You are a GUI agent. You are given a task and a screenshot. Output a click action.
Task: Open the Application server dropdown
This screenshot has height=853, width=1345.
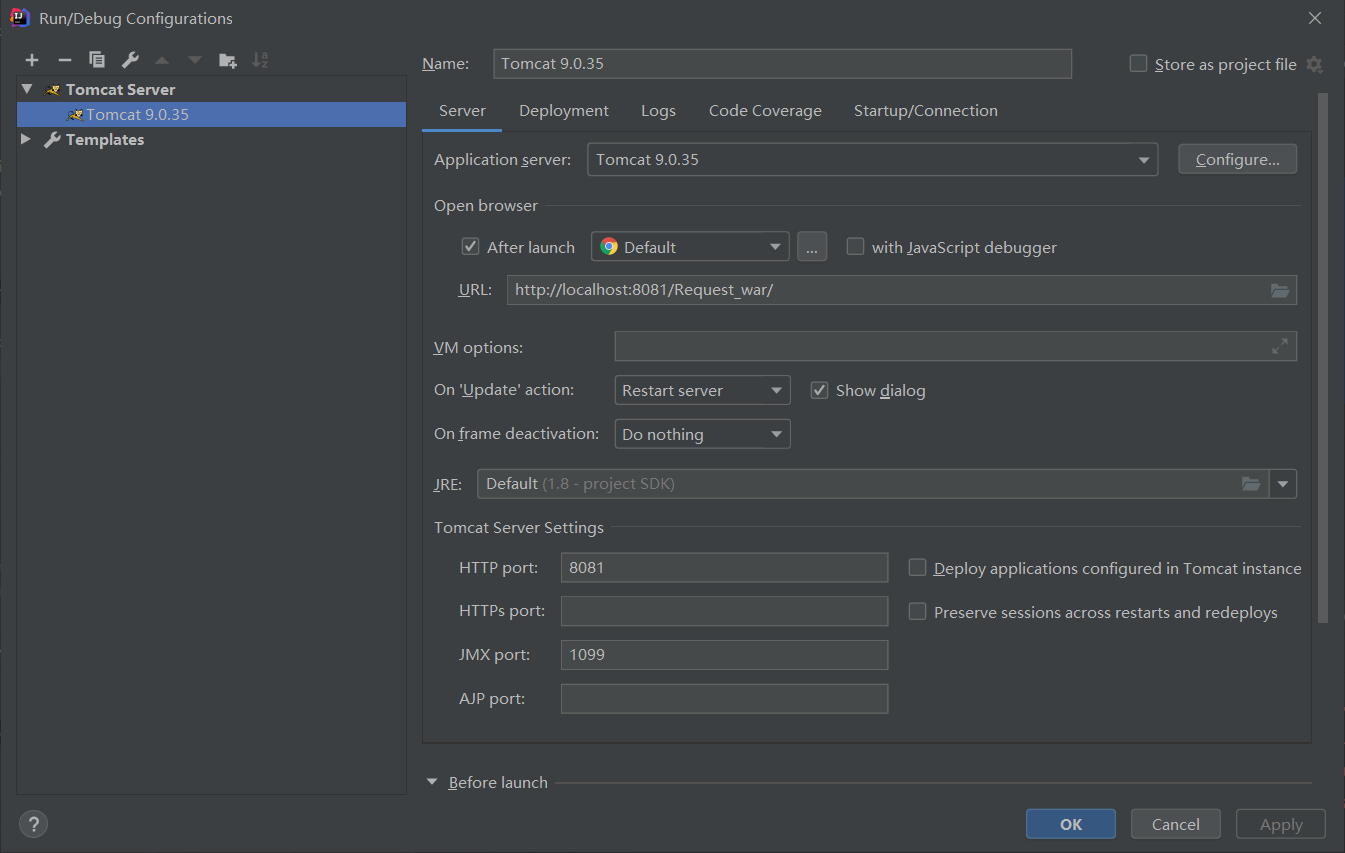1143,158
